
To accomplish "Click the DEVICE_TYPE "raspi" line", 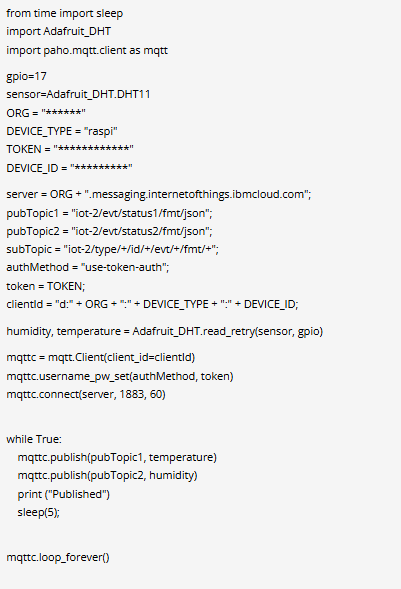I will pos(62,131).
